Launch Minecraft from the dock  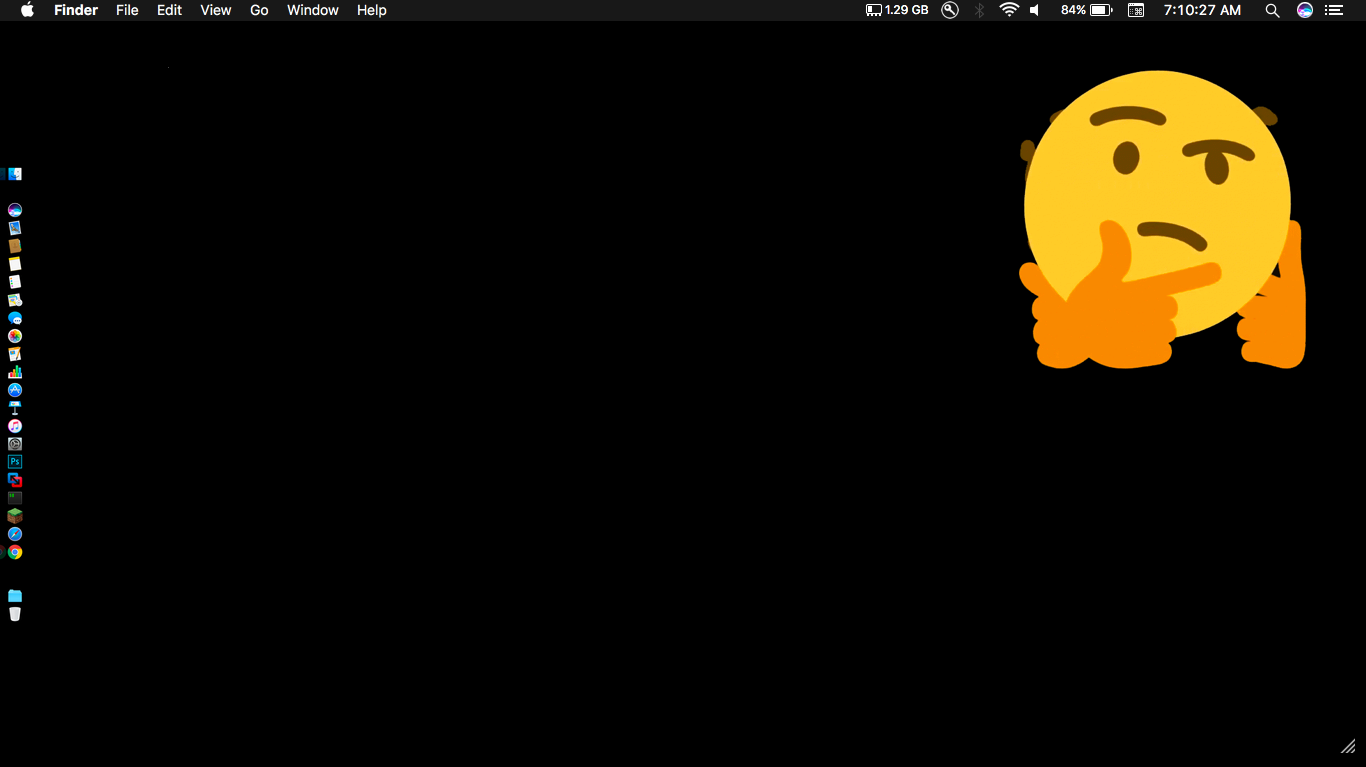pos(15,516)
